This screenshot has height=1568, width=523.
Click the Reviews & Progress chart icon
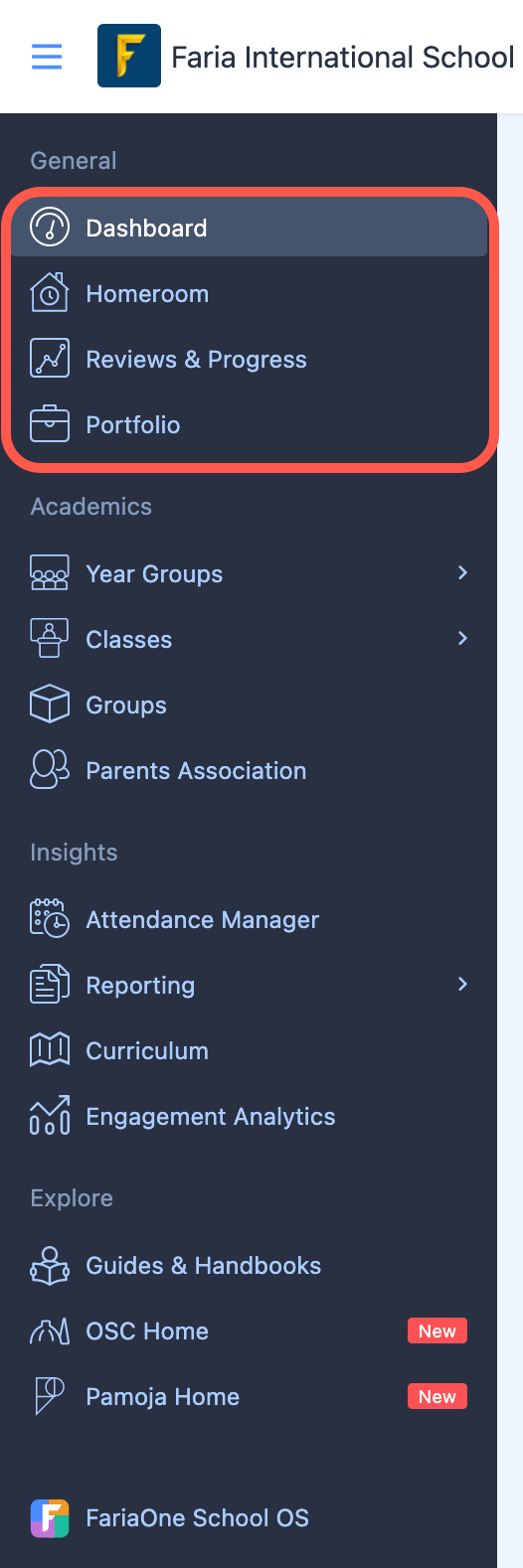pos(50,359)
